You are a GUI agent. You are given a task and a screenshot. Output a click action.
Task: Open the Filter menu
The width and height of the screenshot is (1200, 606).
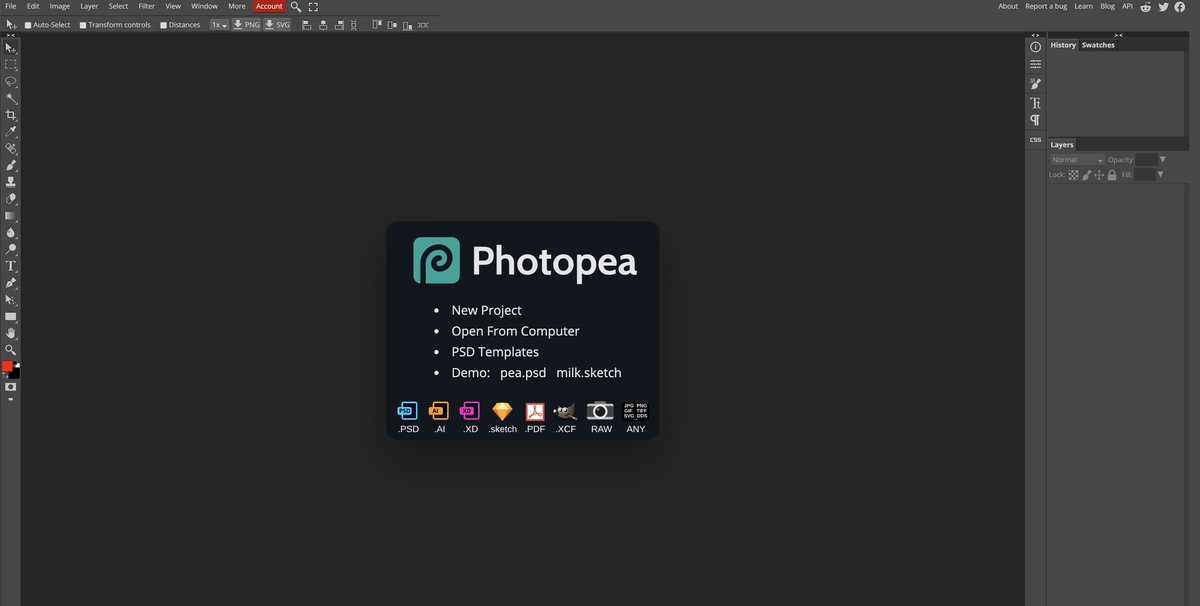(x=147, y=6)
